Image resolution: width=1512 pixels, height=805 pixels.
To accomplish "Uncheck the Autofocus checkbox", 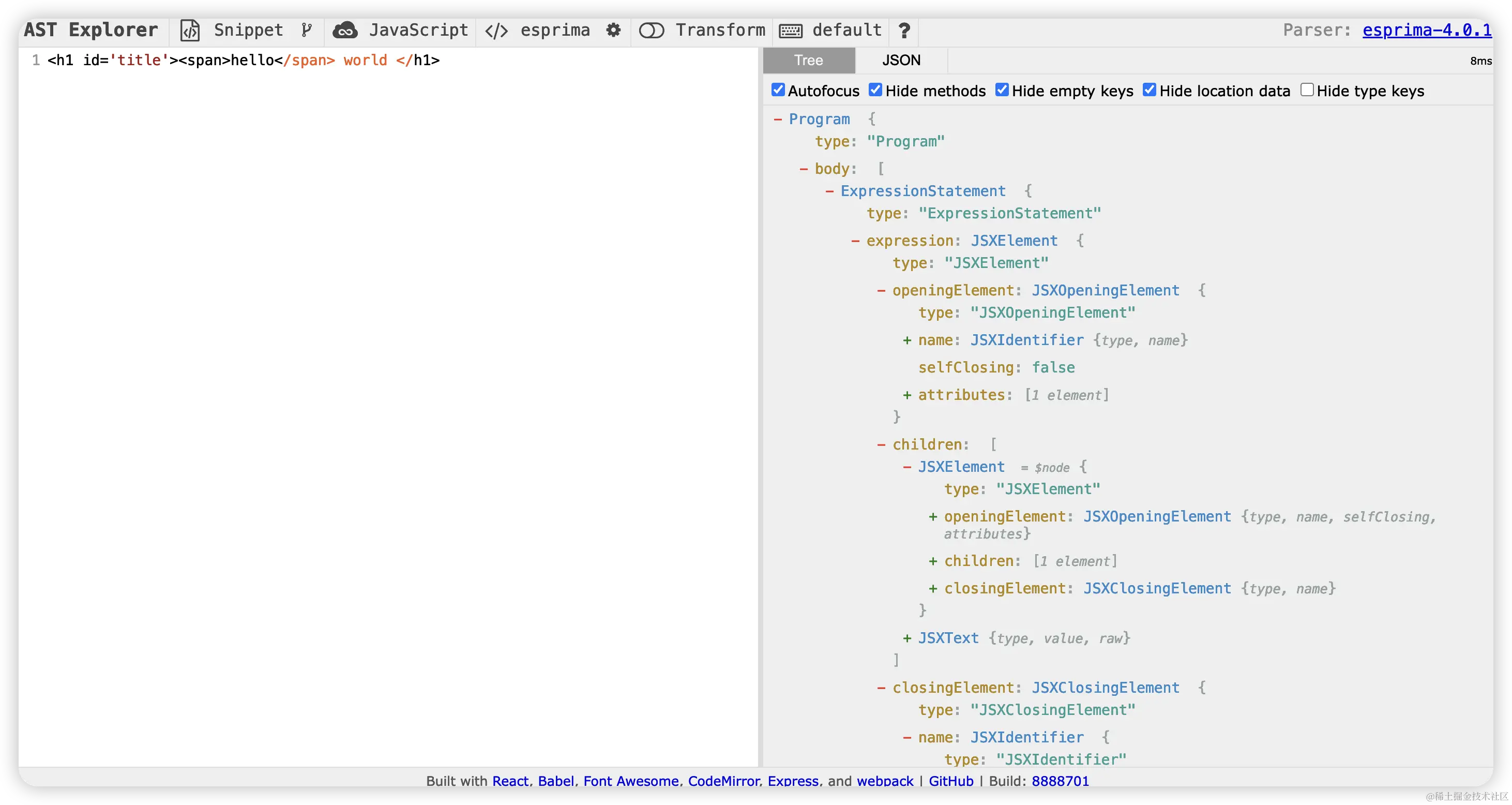I will coord(778,90).
